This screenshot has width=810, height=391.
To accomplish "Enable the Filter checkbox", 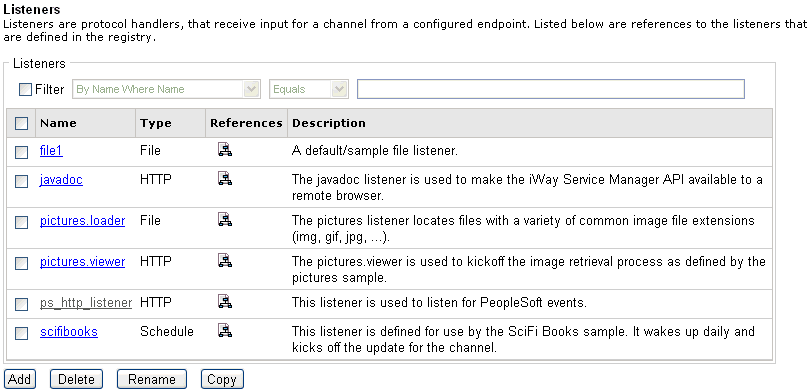I will coord(25,89).
